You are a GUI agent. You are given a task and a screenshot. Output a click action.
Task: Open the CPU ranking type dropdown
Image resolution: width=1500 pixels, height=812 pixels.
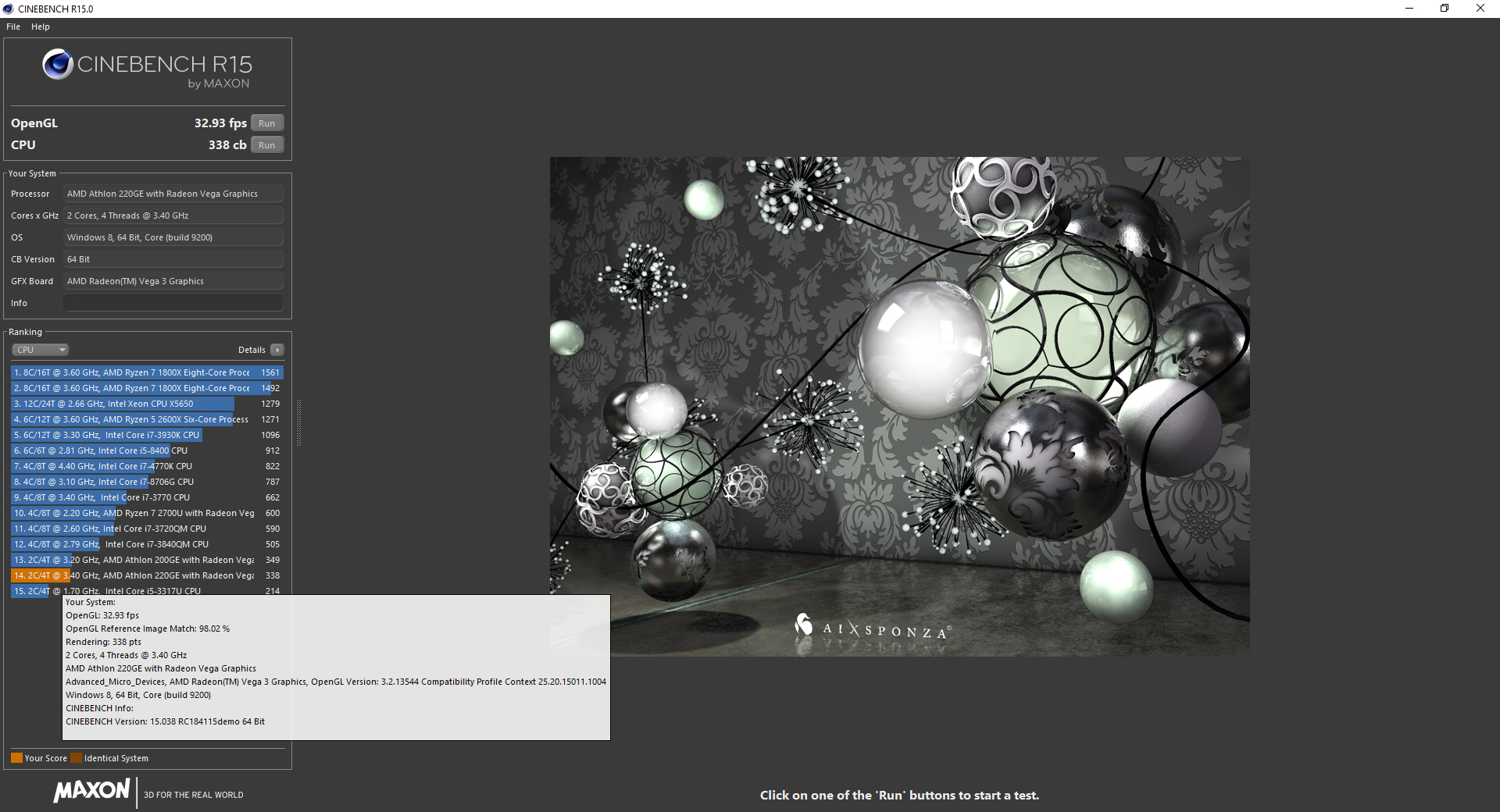(x=41, y=350)
